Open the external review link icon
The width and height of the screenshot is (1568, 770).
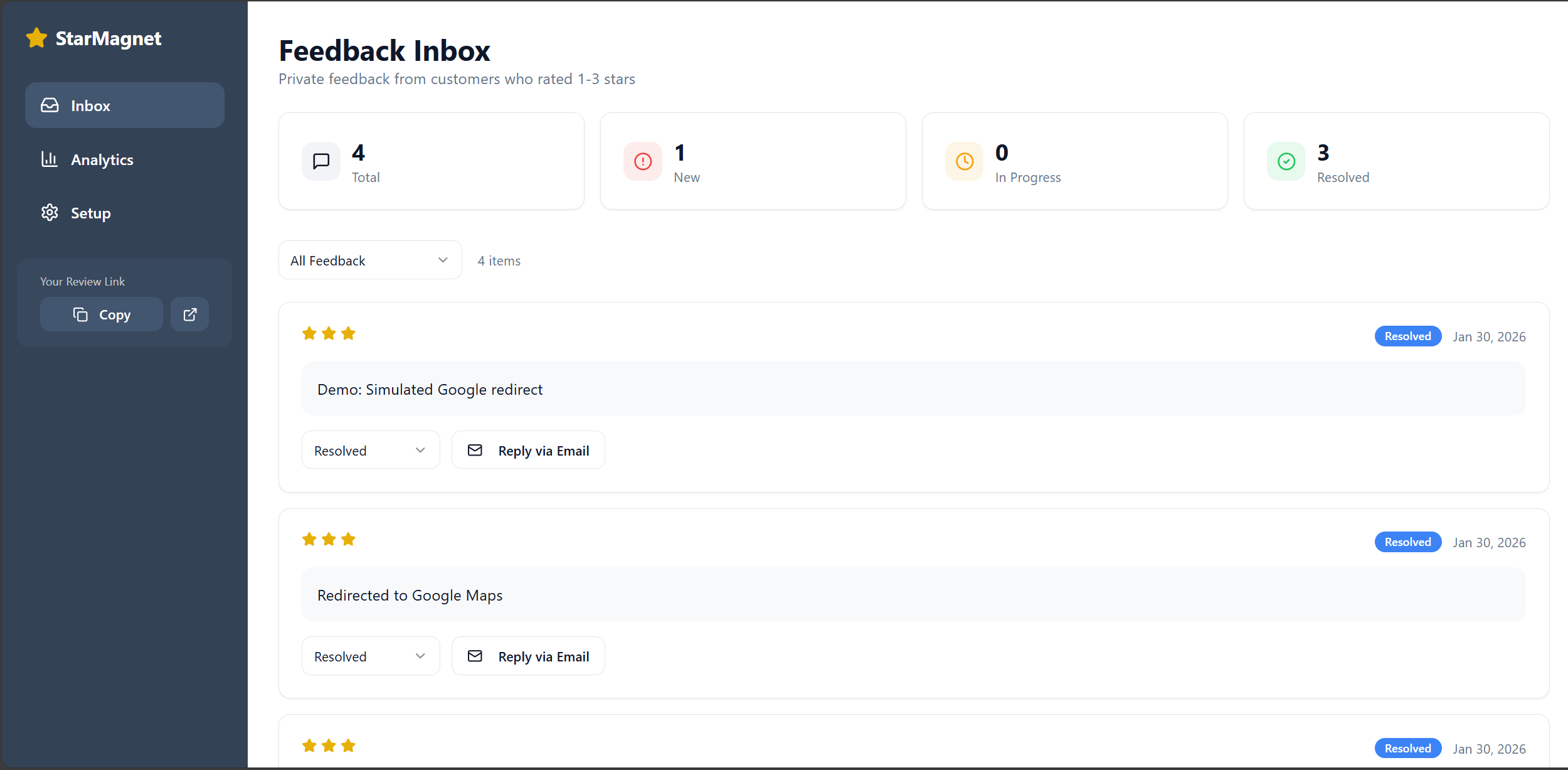(190, 314)
